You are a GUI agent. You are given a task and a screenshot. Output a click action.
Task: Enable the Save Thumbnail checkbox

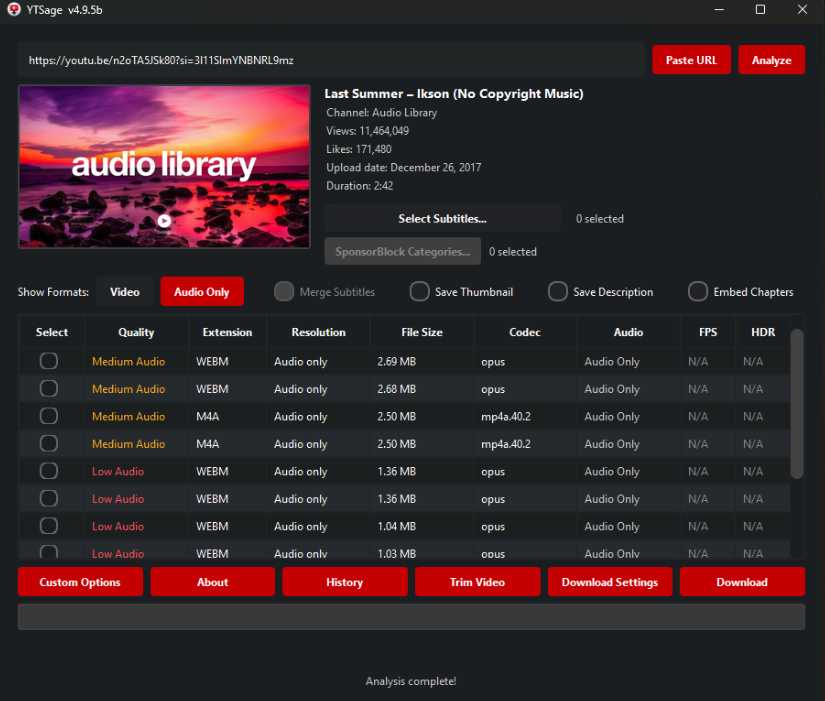tap(420, 292)
